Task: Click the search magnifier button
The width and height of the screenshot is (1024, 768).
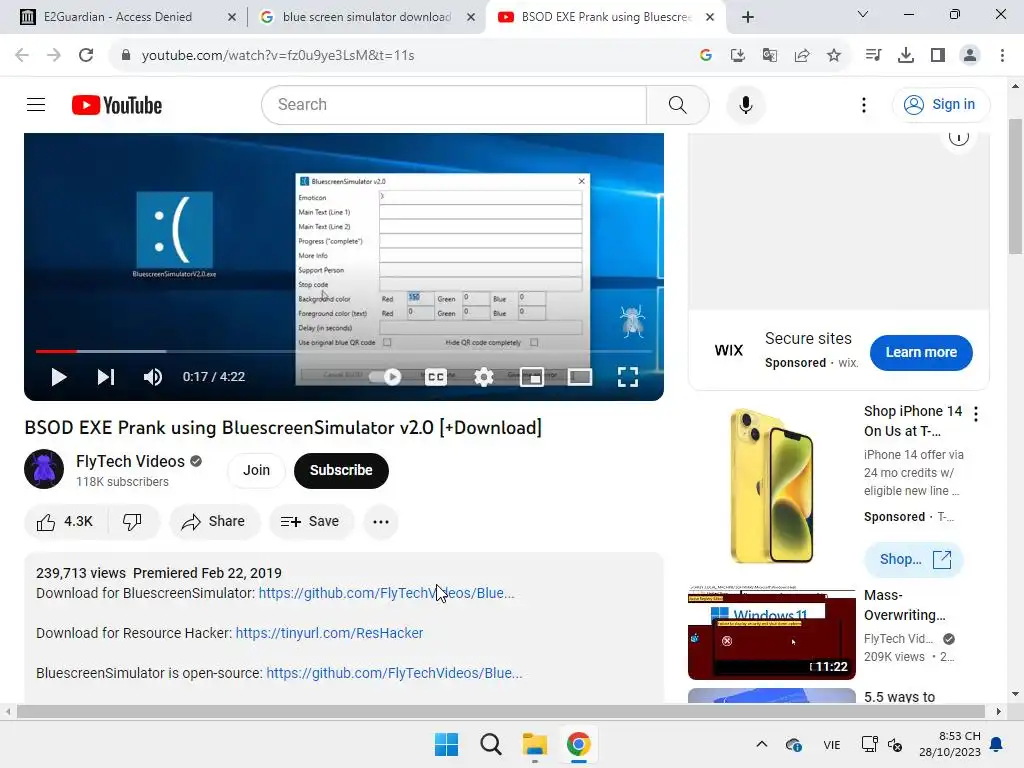Action: (x=677, y=104)
